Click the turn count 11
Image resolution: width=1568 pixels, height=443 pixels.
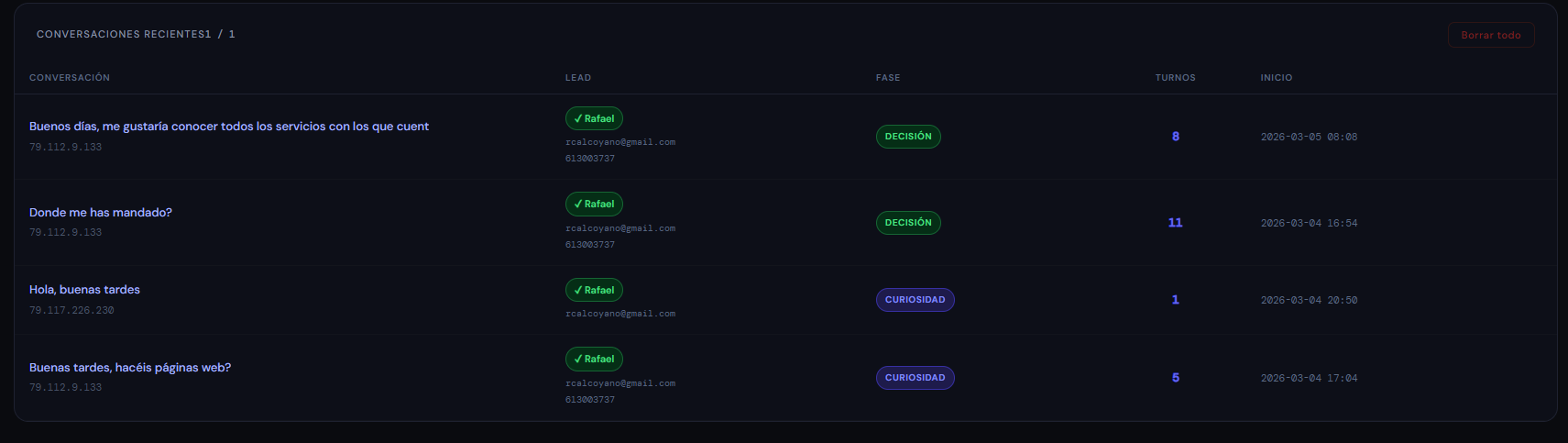coord(1175,223)
